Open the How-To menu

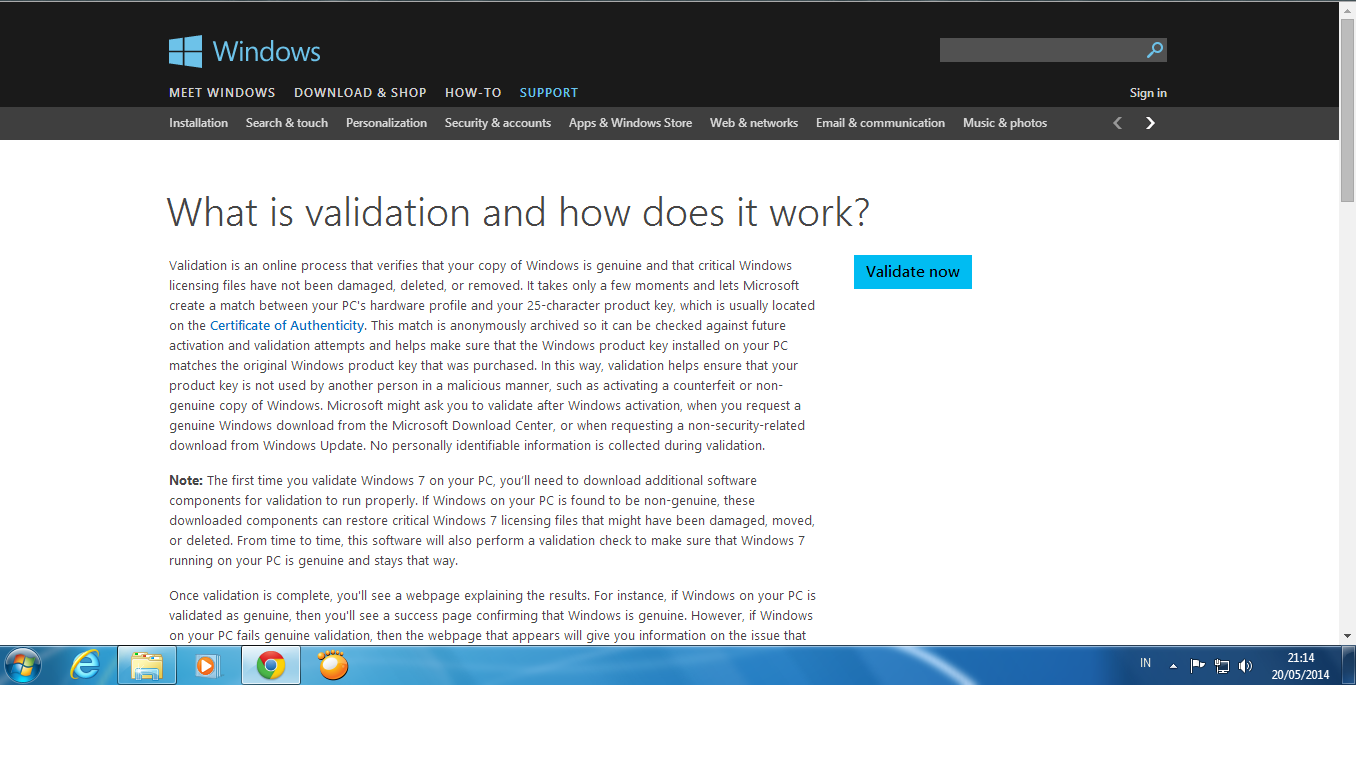click(473, 93)
